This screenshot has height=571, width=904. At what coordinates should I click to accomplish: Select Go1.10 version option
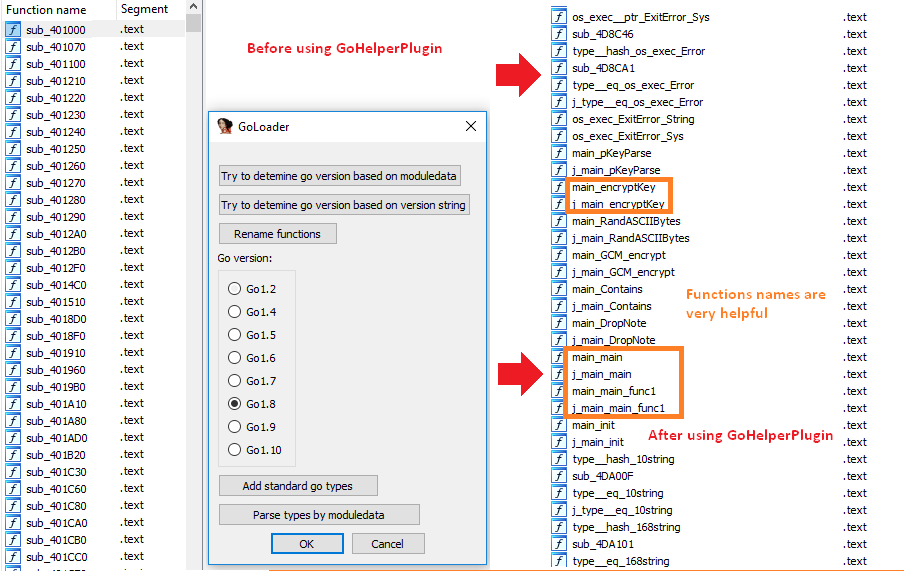point(234,450)
